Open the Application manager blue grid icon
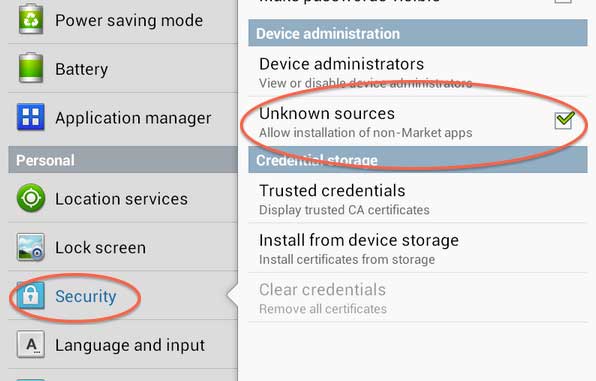The width and height of the screenshot is (596, 381). pos(31,117)
